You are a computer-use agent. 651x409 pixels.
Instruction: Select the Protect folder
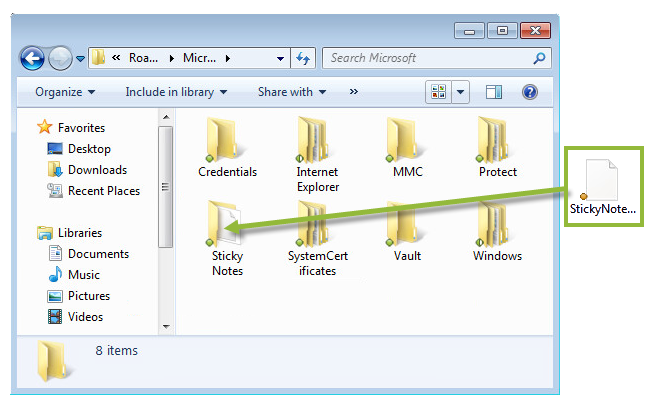(497, 142)
